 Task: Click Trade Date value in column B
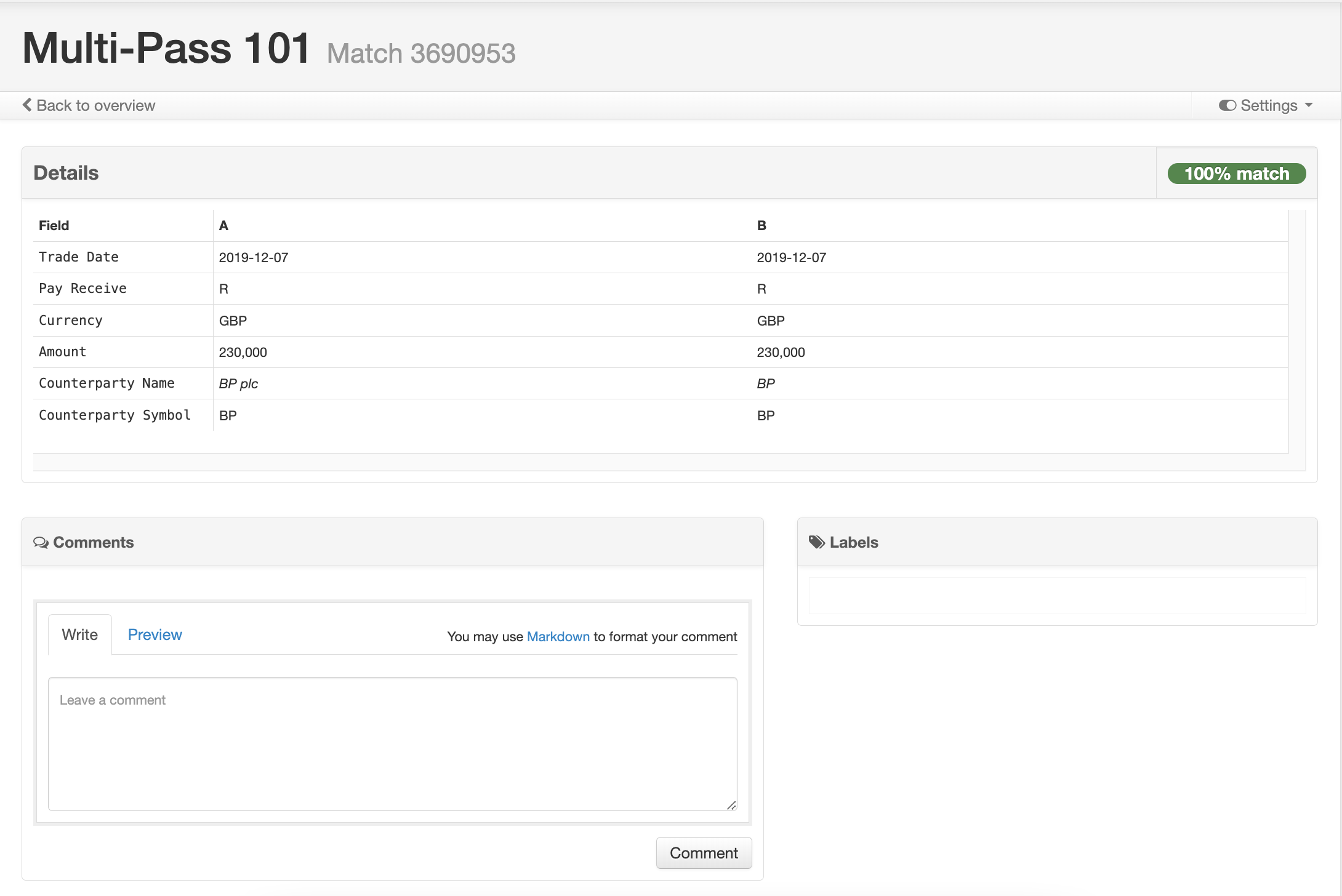click(792, 257)
